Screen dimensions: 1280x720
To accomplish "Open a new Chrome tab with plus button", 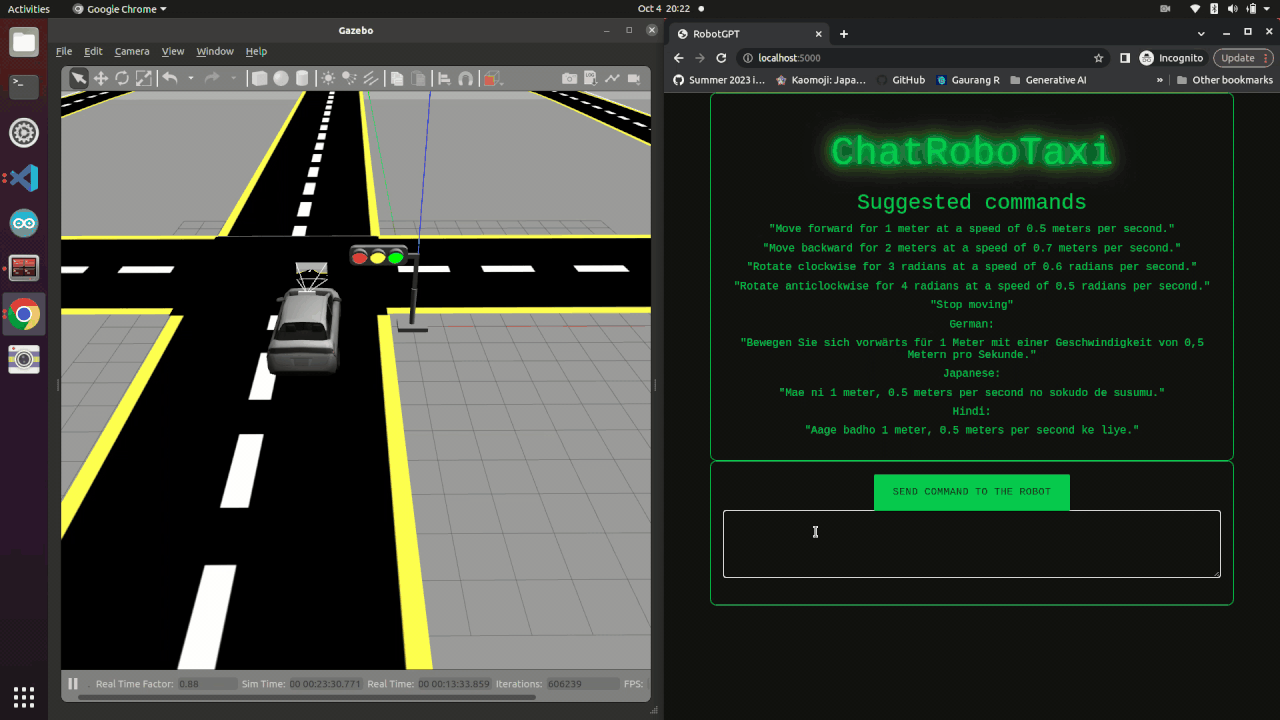I will [x=843, y=34].
